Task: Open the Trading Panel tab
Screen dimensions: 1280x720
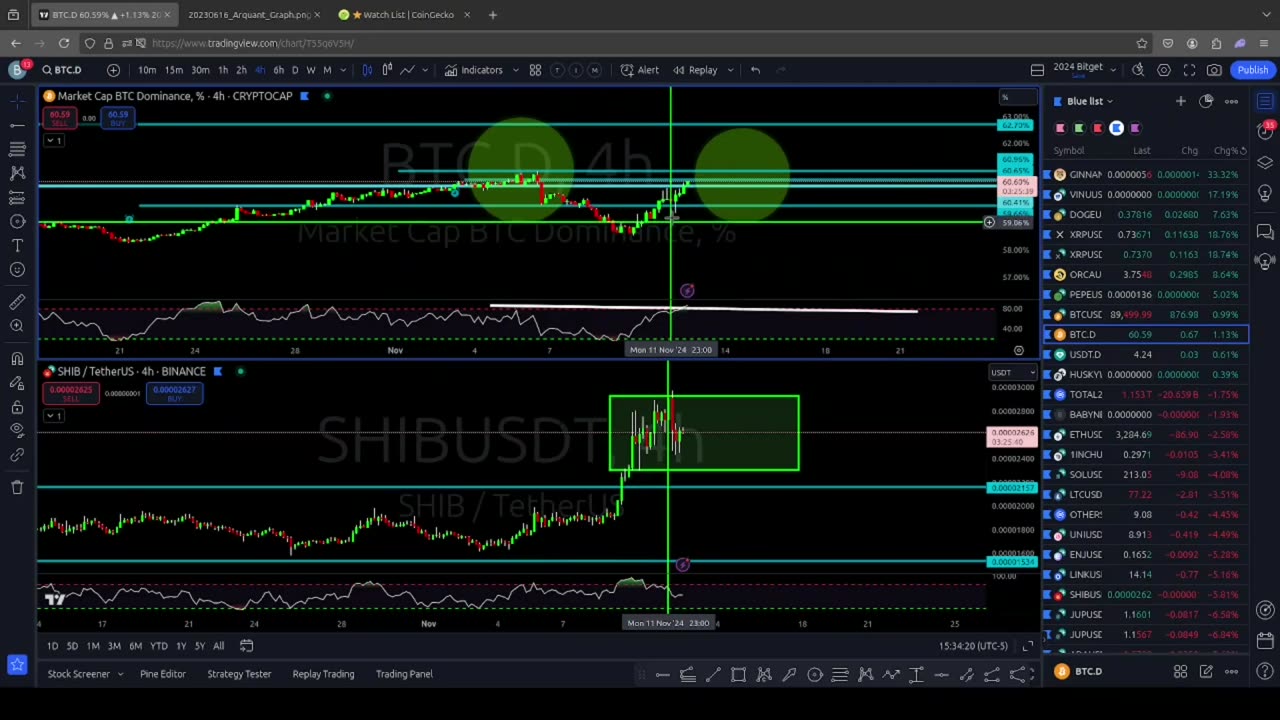Action: tap(404, 674)
